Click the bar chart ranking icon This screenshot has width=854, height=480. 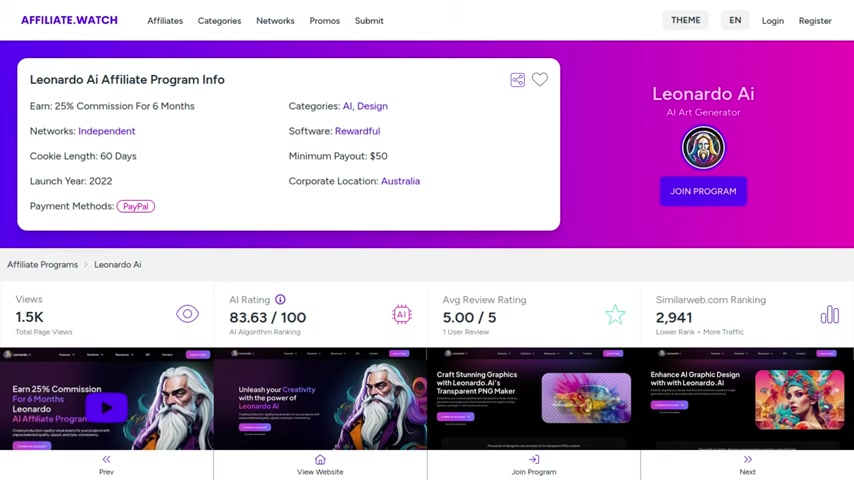[829, 314]
